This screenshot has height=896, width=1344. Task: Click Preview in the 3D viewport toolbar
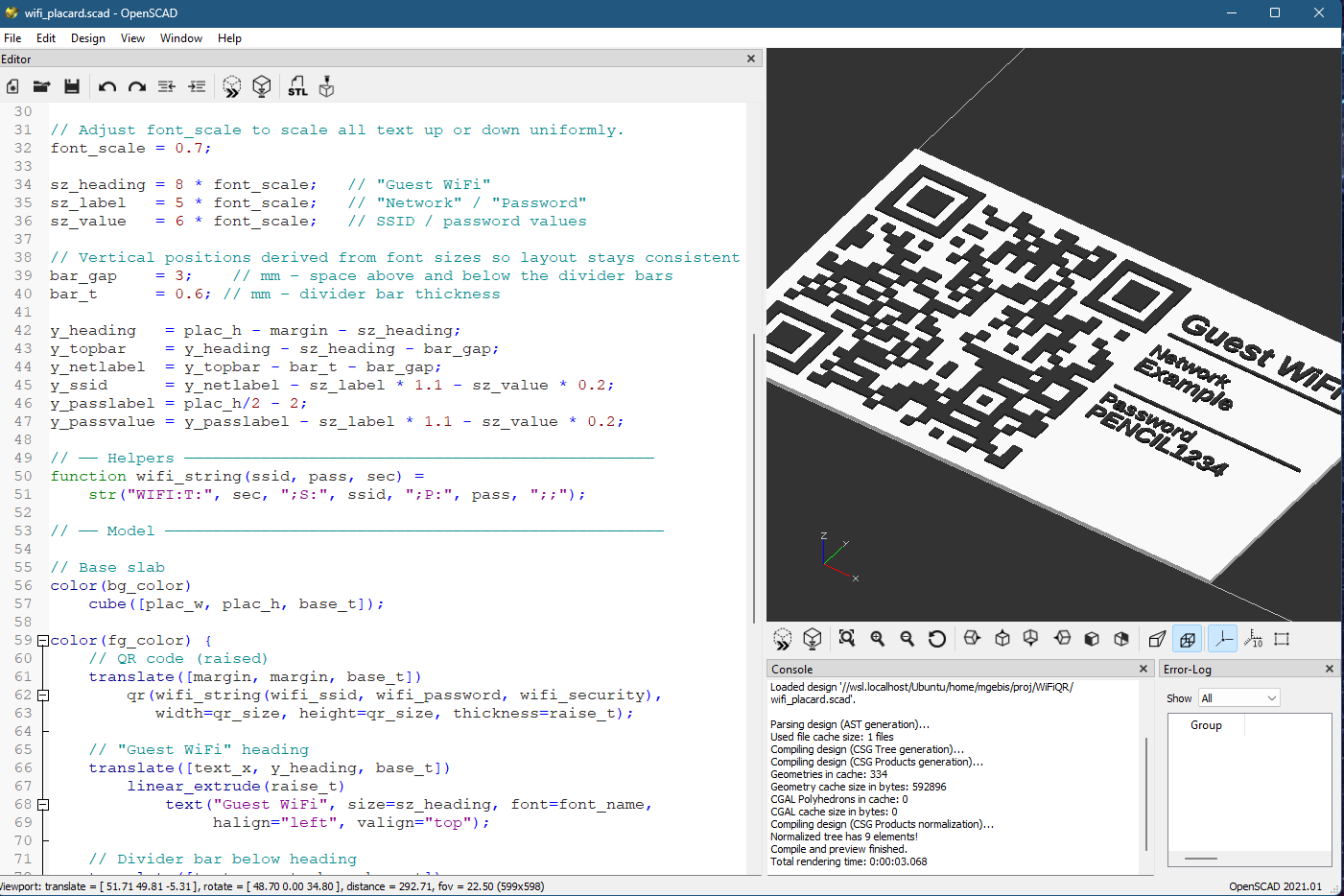[x=783, y=639]
